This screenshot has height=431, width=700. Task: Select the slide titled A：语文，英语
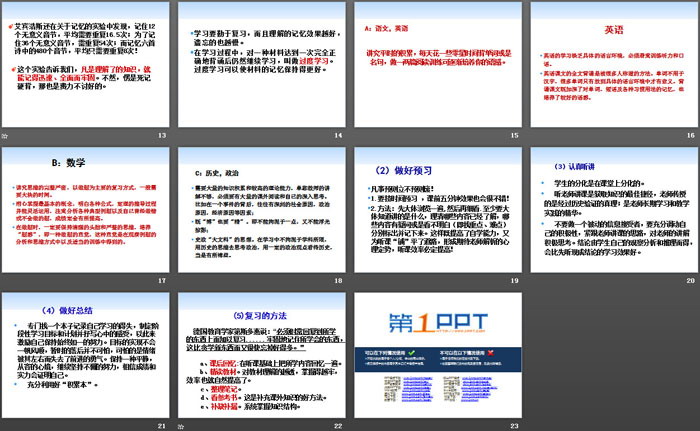point(438,65)
